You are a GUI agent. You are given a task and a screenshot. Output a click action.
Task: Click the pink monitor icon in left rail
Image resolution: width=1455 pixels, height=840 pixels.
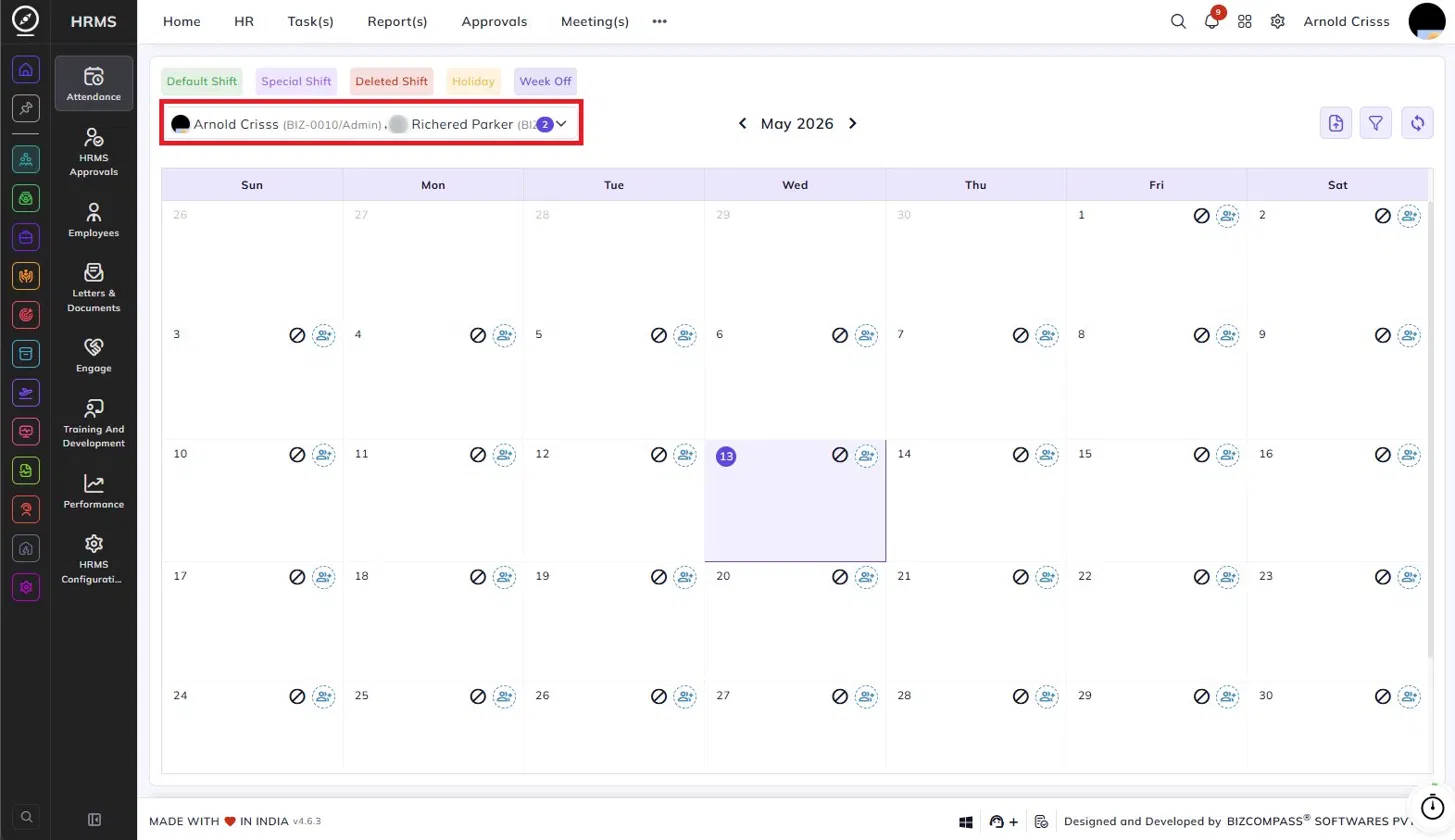coord(26,431)
